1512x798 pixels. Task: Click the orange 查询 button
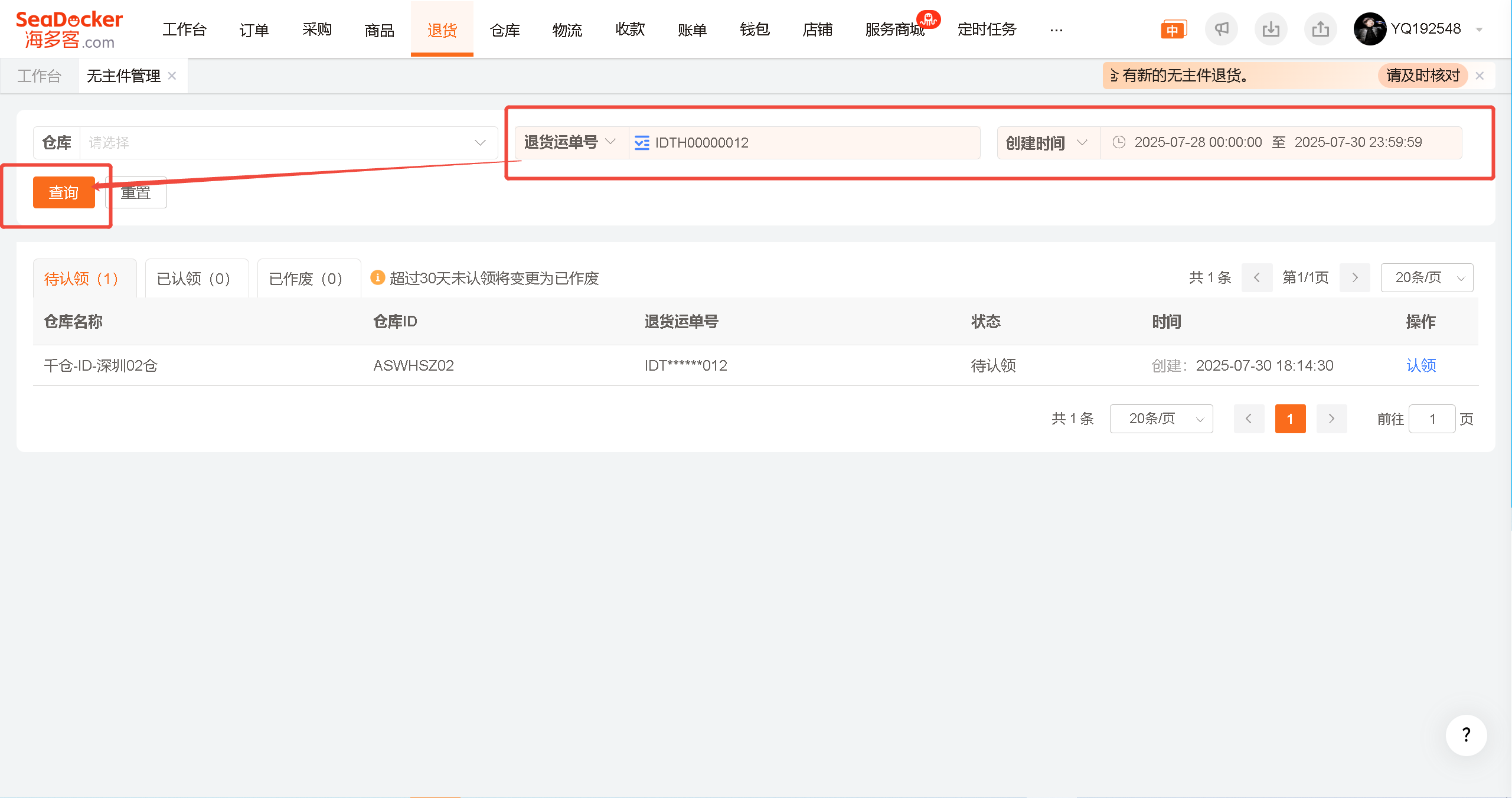(64, 192)
